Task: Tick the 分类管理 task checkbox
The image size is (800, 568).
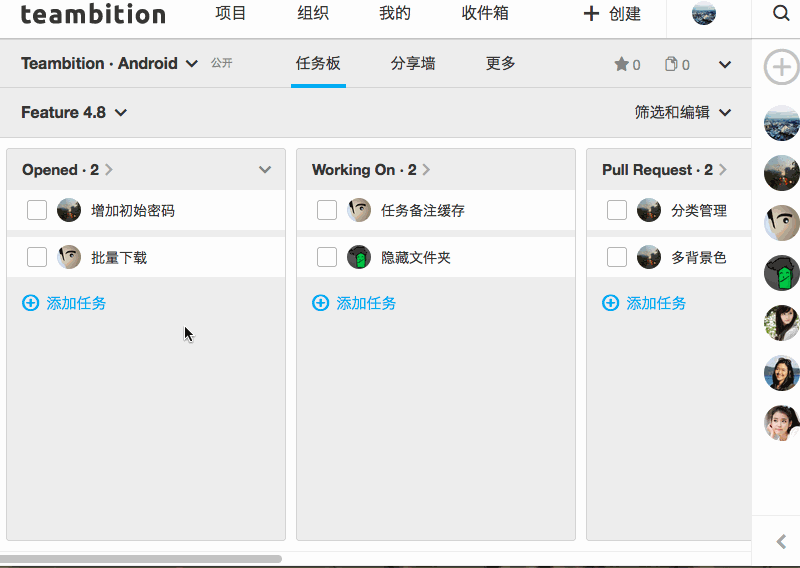Action: pyautogui.click(x=617, y=210)
